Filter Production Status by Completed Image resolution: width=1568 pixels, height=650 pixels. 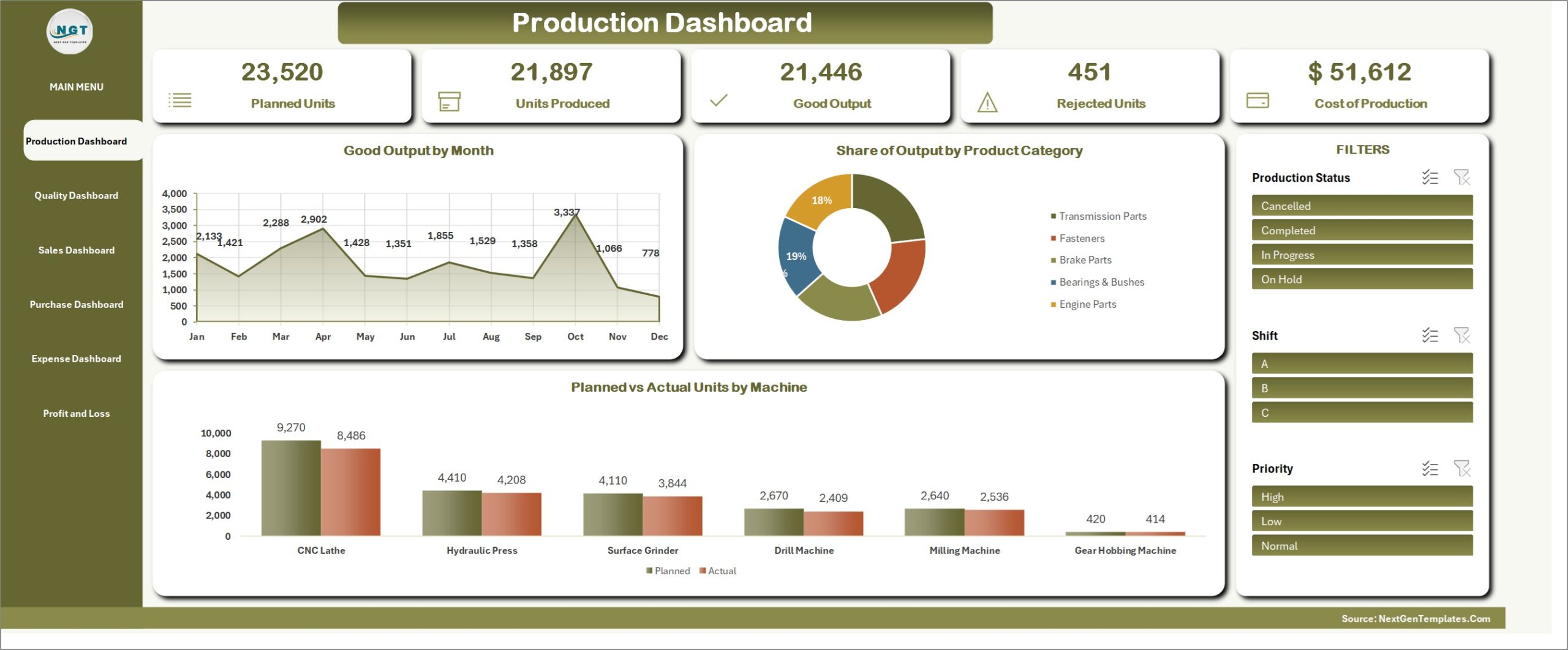click(1362, 230)
